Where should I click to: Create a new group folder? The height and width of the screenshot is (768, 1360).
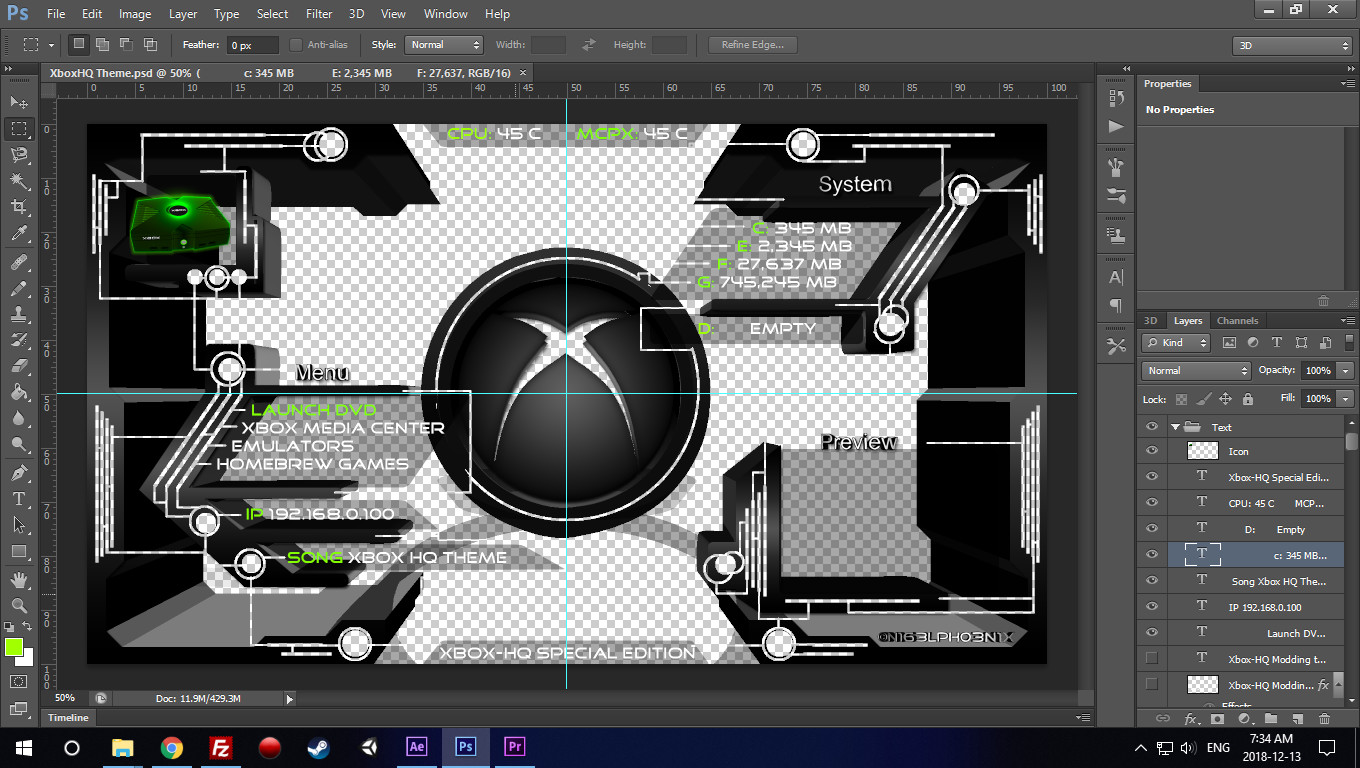pyautogui.click(x=1271, y=718)
